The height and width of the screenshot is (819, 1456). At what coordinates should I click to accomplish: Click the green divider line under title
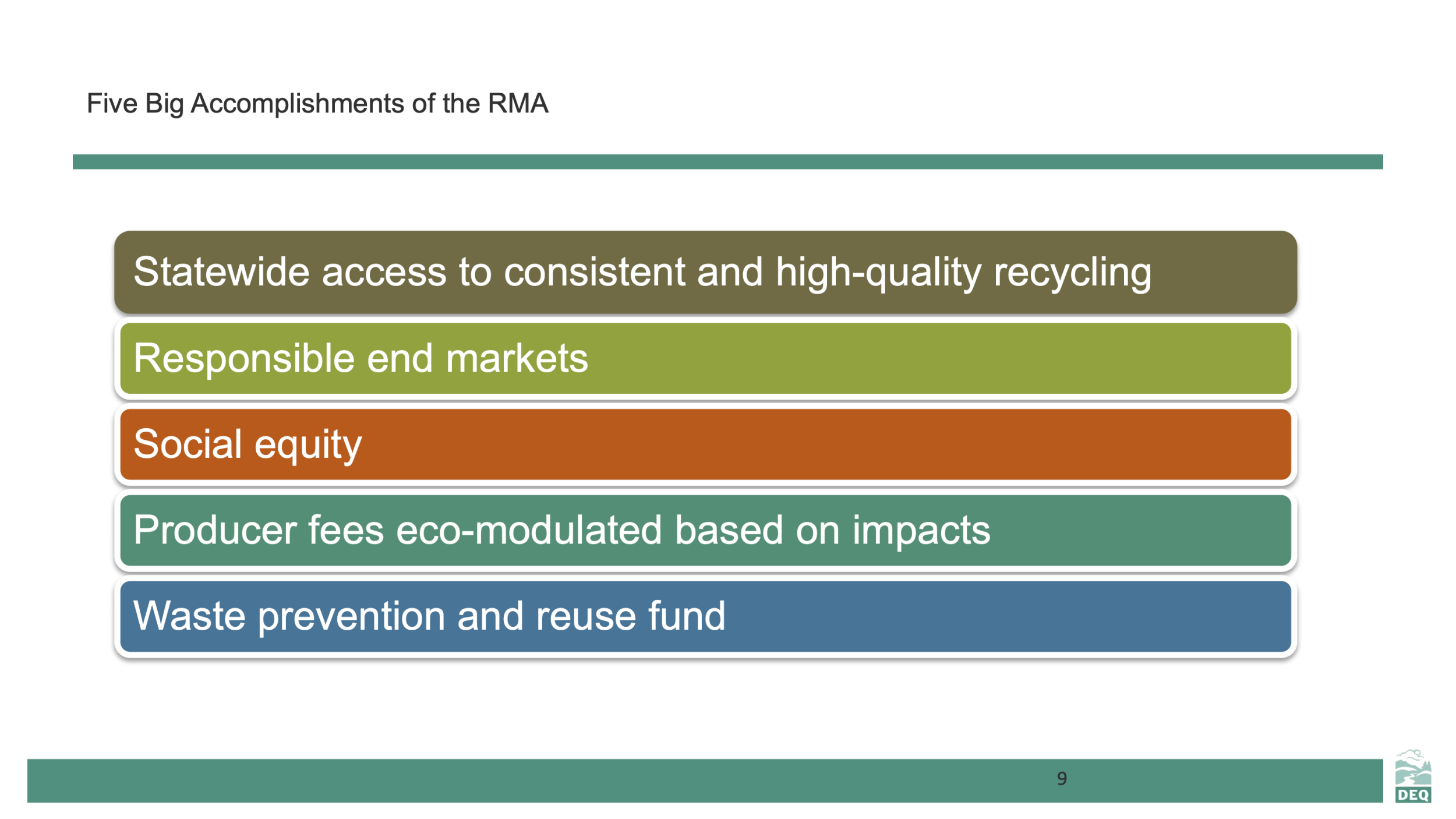[727, 161]
